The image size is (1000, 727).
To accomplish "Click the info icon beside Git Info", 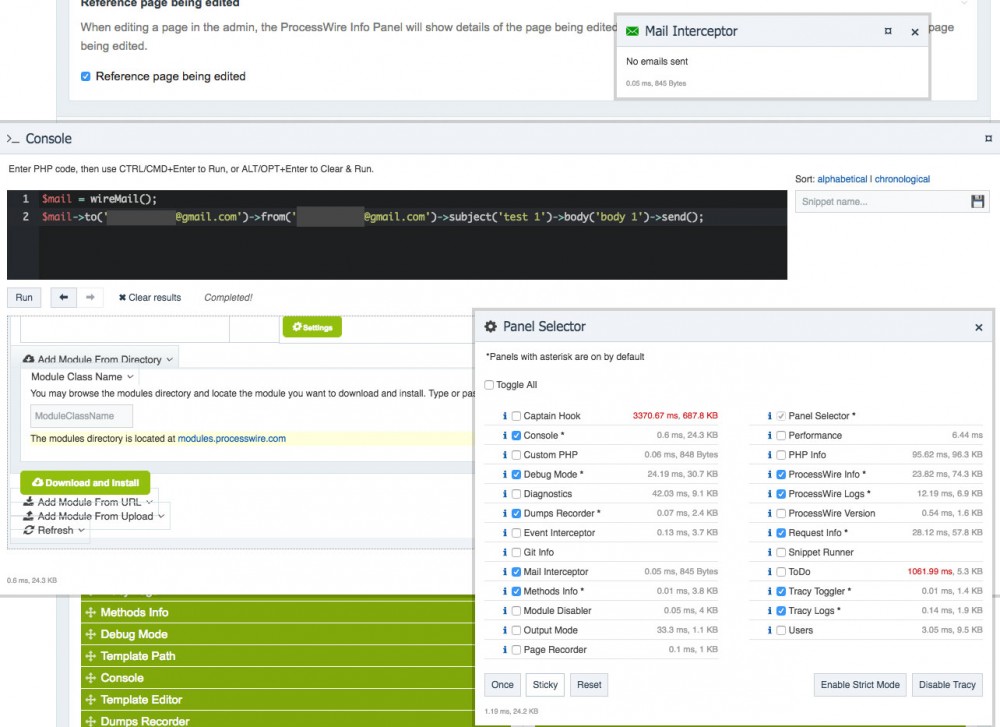I will click(505, 552).
